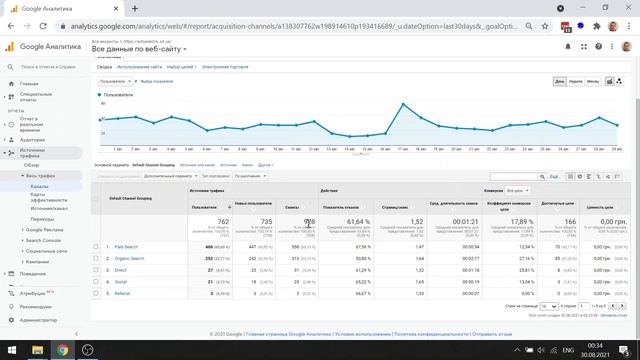Click the Поведение behavior icon
This screenshot has width=640, height=360.
coord(11,273)
